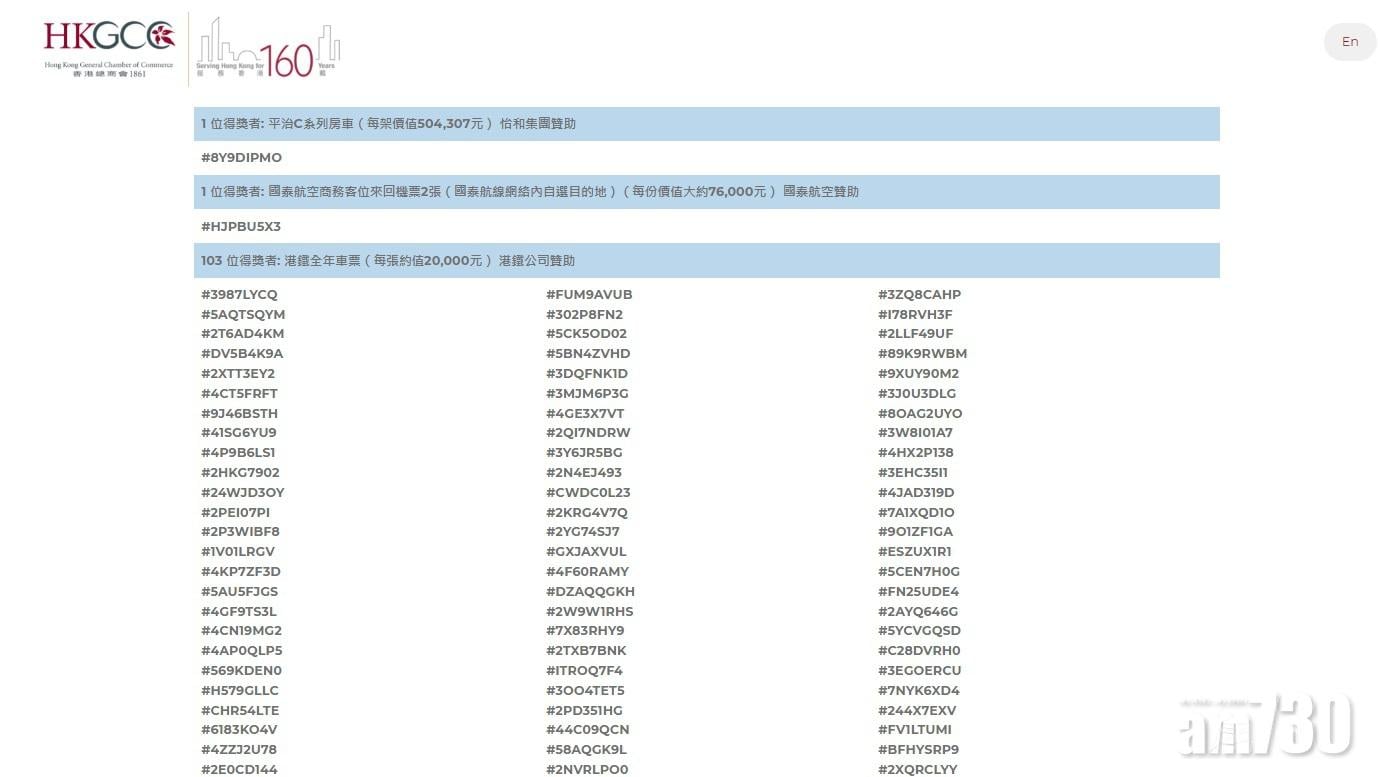The image size is (1378, 777).
Task: Click the MTR annual pass prize header
Action: point(706,261)
